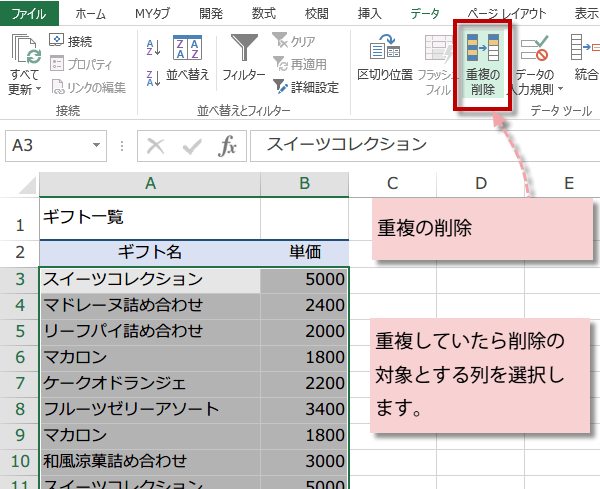Click マカロン cell in row 6
Image resolution: width=600 pixels, height=489 pixels.
click(x=150, y=358)
